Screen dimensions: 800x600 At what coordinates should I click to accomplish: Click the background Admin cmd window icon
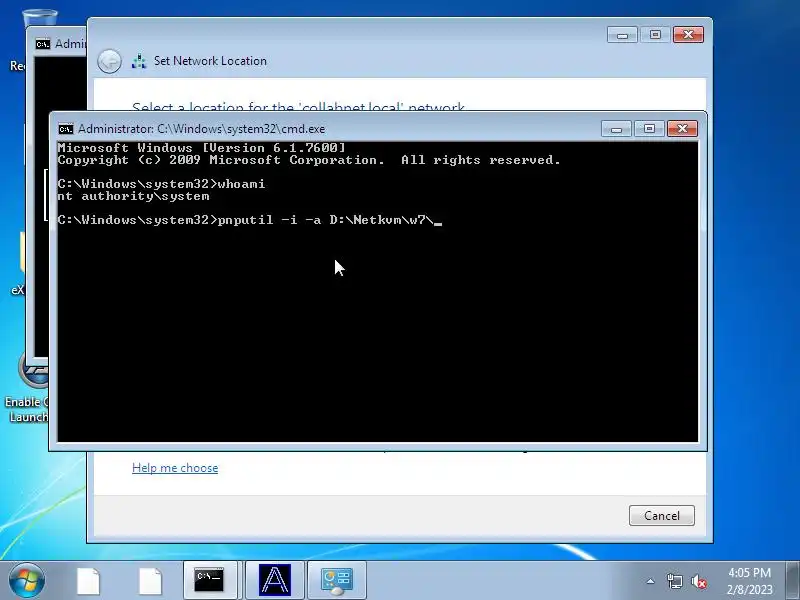[x=43, y=44]
